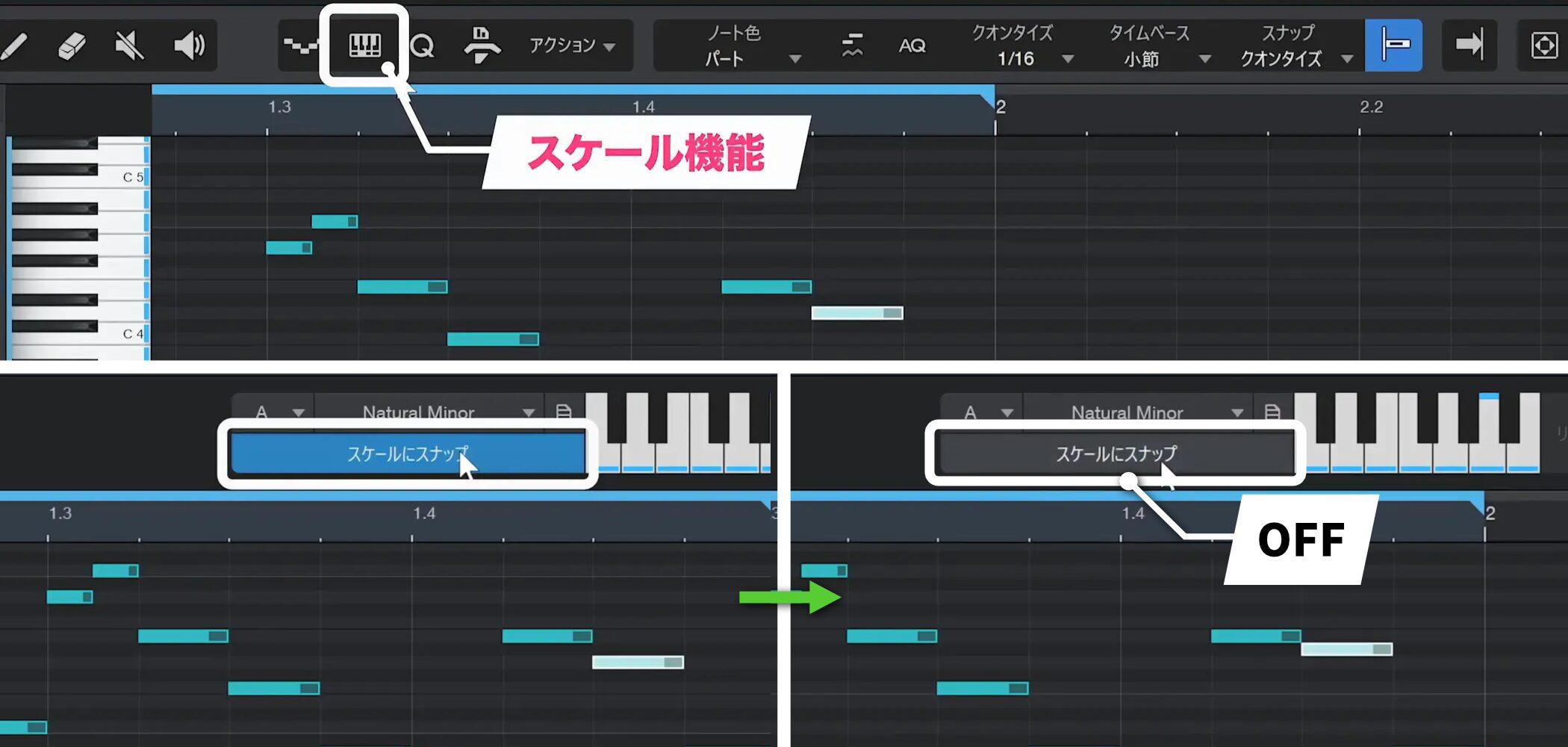This screenshot has height=747, width=1568.
Task: Select the Mute tool with crossed speaker
Action: click(129, 46)
